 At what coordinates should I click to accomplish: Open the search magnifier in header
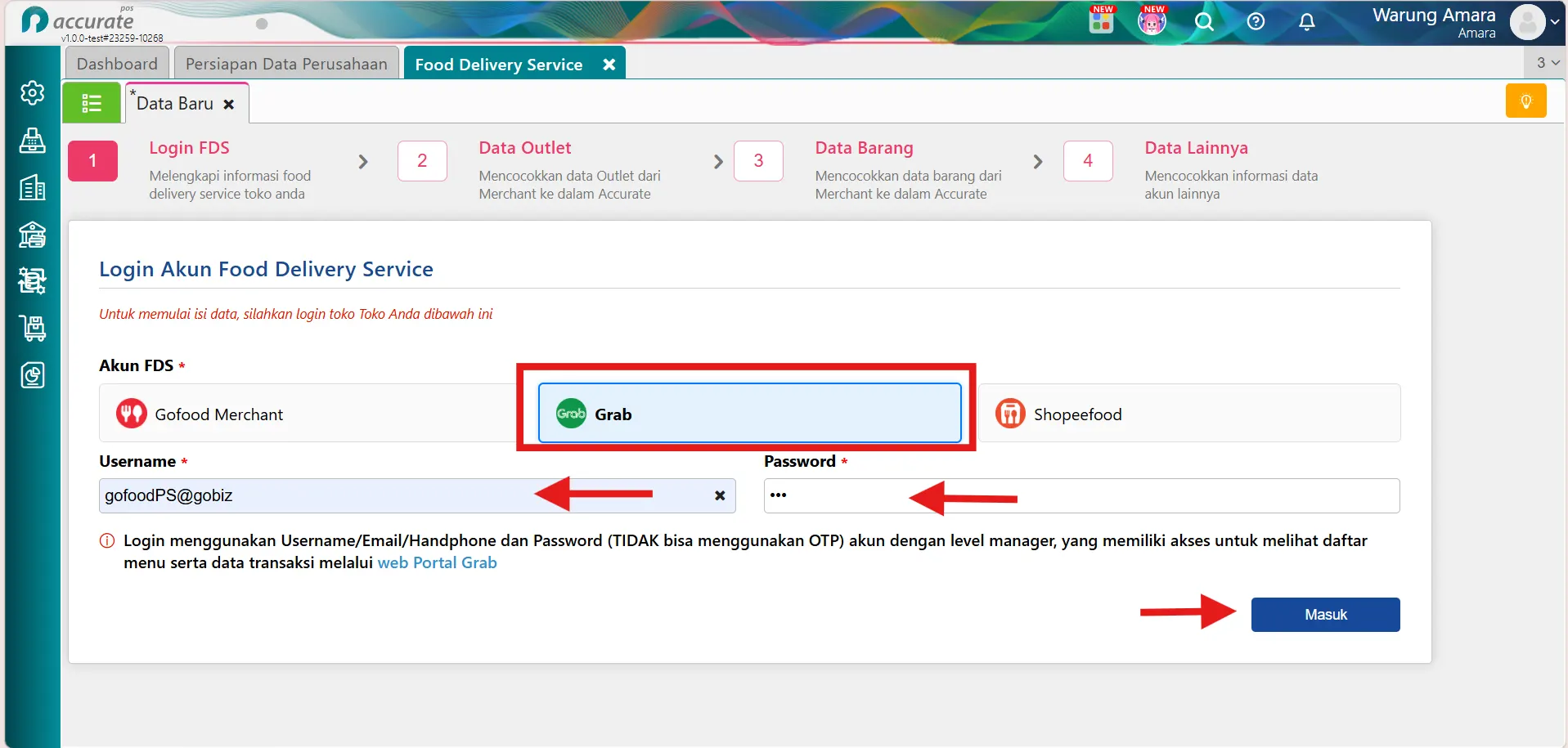coord(1204,22)
